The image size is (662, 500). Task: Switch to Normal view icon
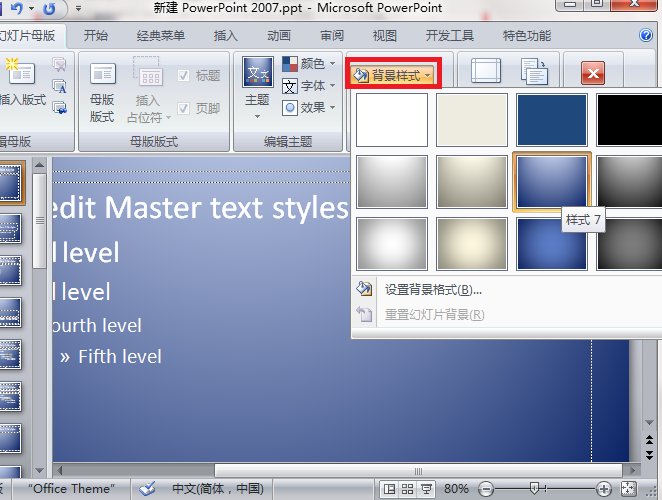tap(389, 489)
